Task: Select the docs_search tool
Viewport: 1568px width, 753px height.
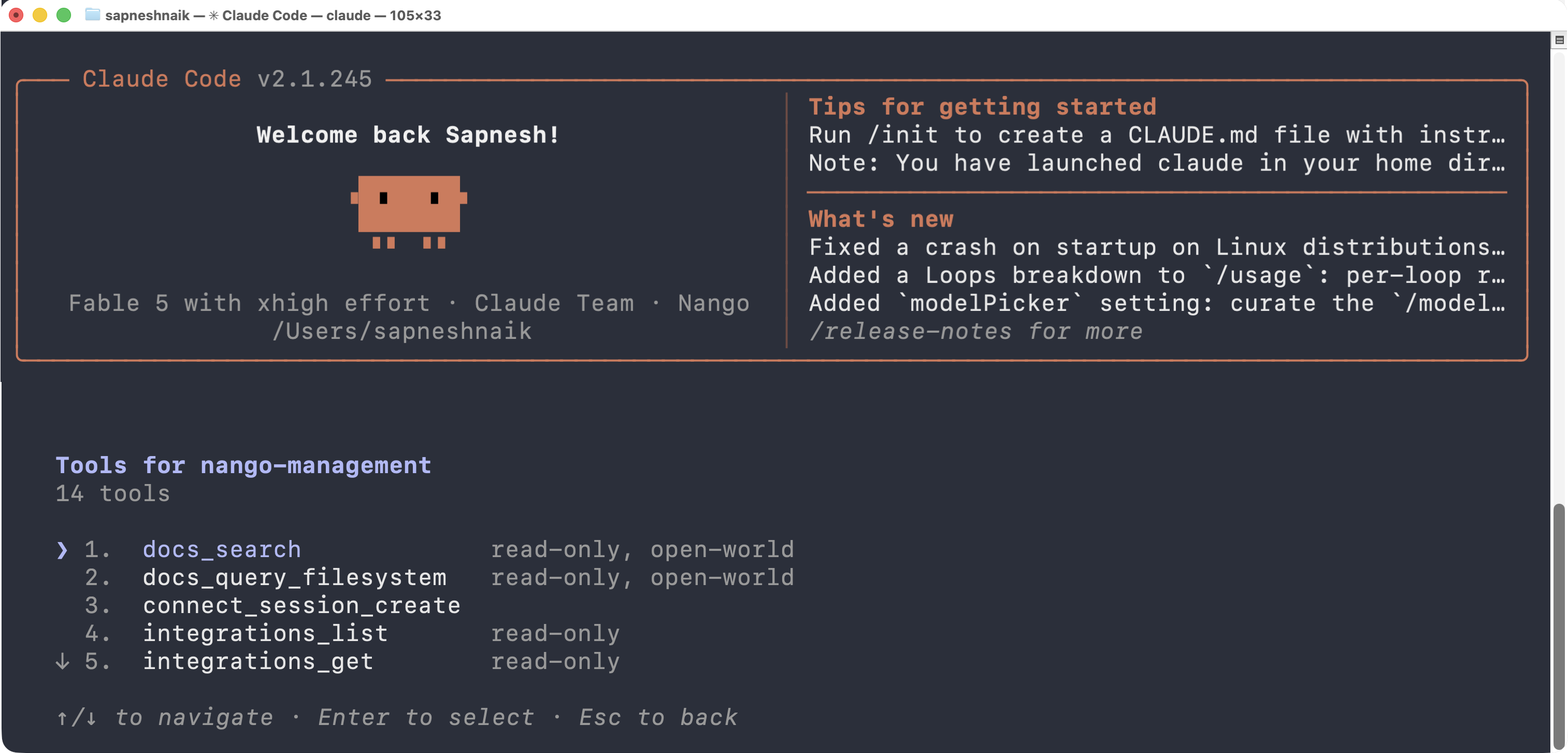Action: (222, 550)
